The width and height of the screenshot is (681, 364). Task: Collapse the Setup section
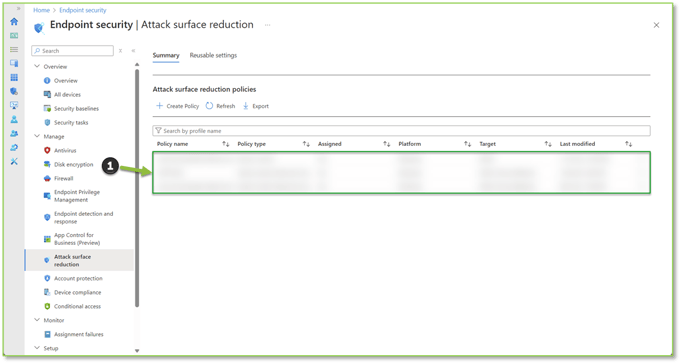pos(37,348)
